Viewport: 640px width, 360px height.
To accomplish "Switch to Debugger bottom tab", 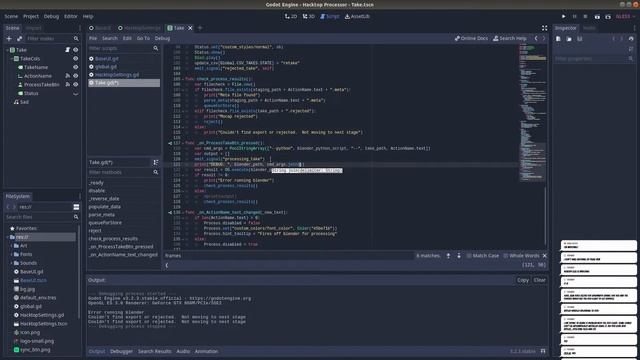I will coord(121,351).
